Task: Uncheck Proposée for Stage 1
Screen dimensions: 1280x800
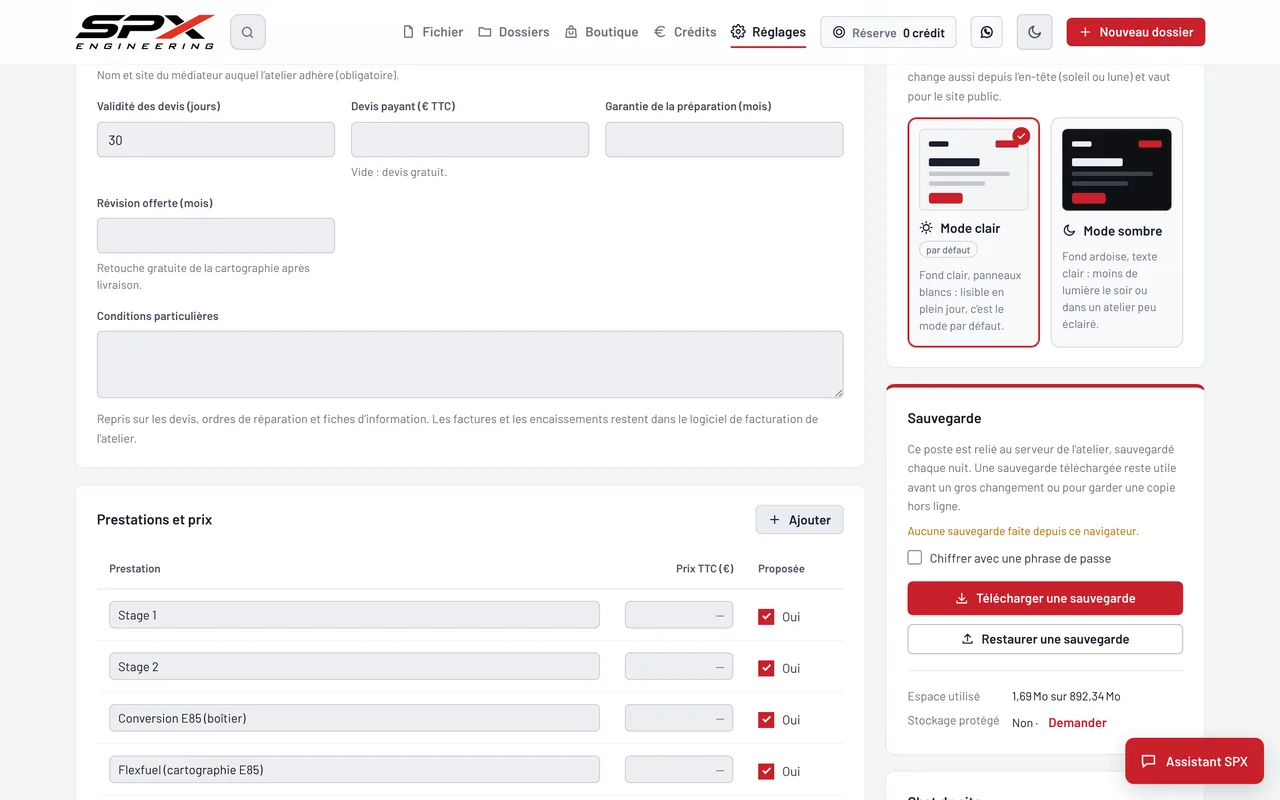Action: click(x=766, y=617)
